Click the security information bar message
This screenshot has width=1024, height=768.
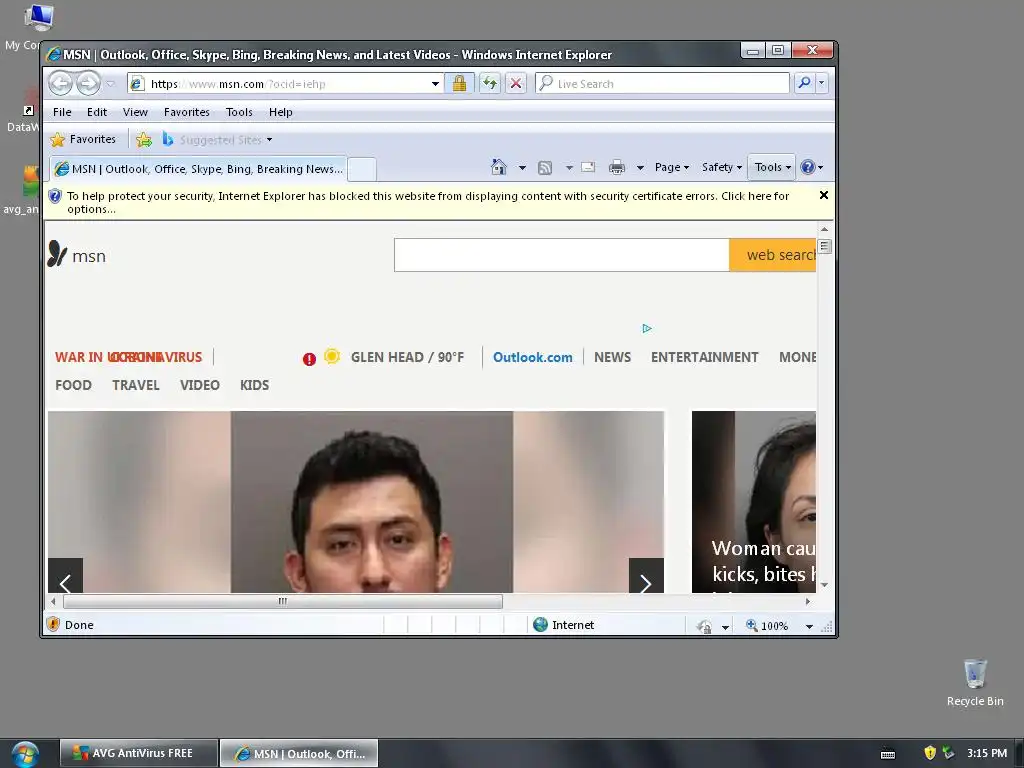click(x=428, y=202)
